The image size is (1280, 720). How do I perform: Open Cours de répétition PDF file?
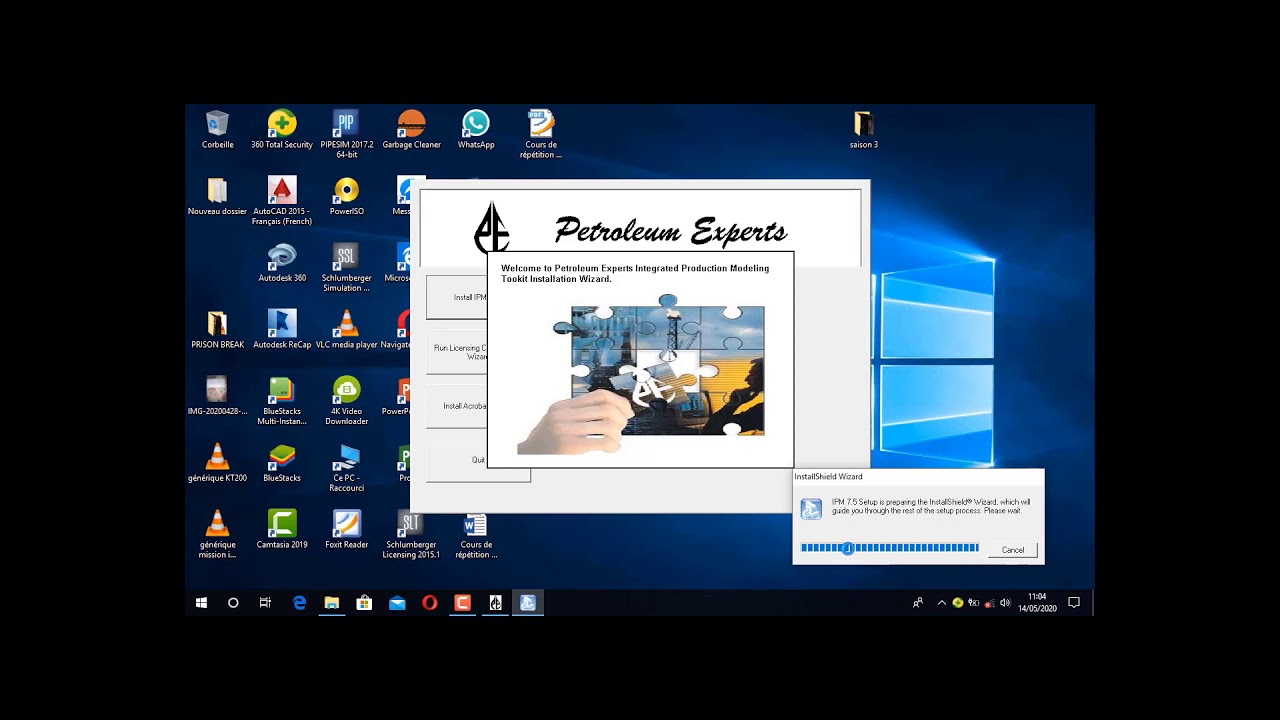(541, 134)
